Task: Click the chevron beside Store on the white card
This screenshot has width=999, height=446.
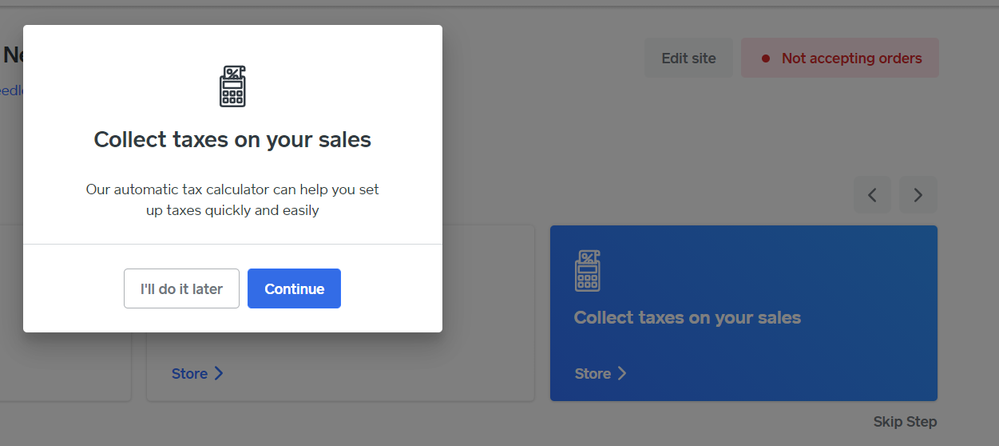Action: pos(219,373)
